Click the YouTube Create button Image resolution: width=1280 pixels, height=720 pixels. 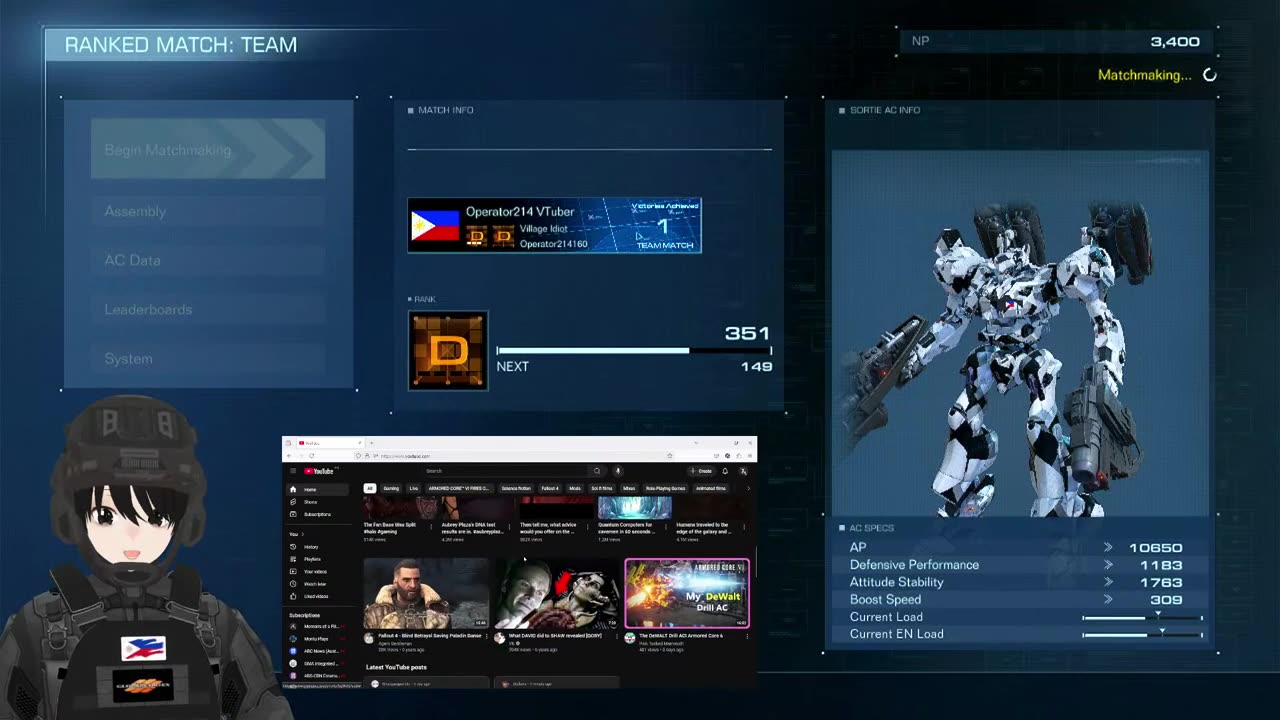[702, 471]
